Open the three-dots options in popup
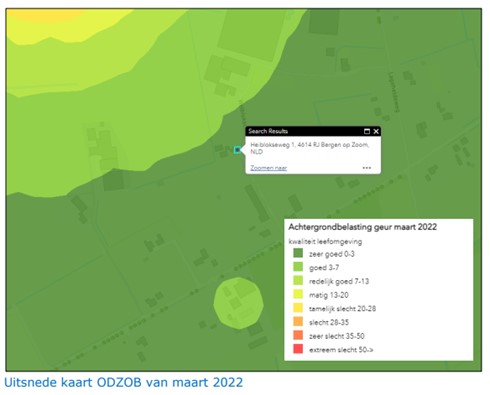Viewport: 490px width, 395px height. click(367, 168)
